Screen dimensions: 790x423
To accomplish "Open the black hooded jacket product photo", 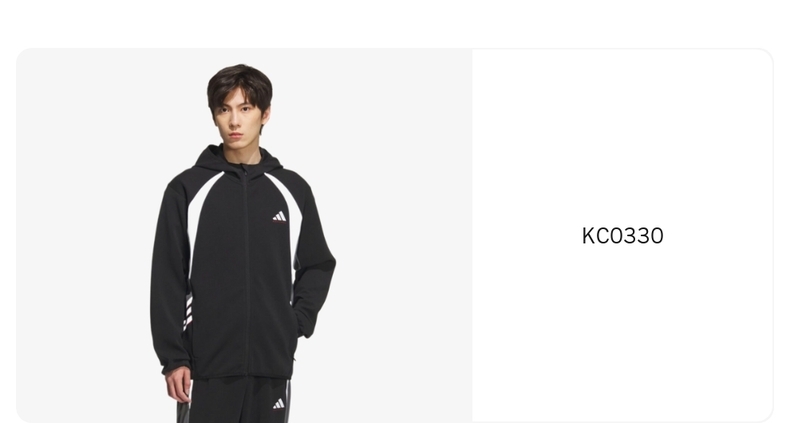I will [x=244, y=236].
